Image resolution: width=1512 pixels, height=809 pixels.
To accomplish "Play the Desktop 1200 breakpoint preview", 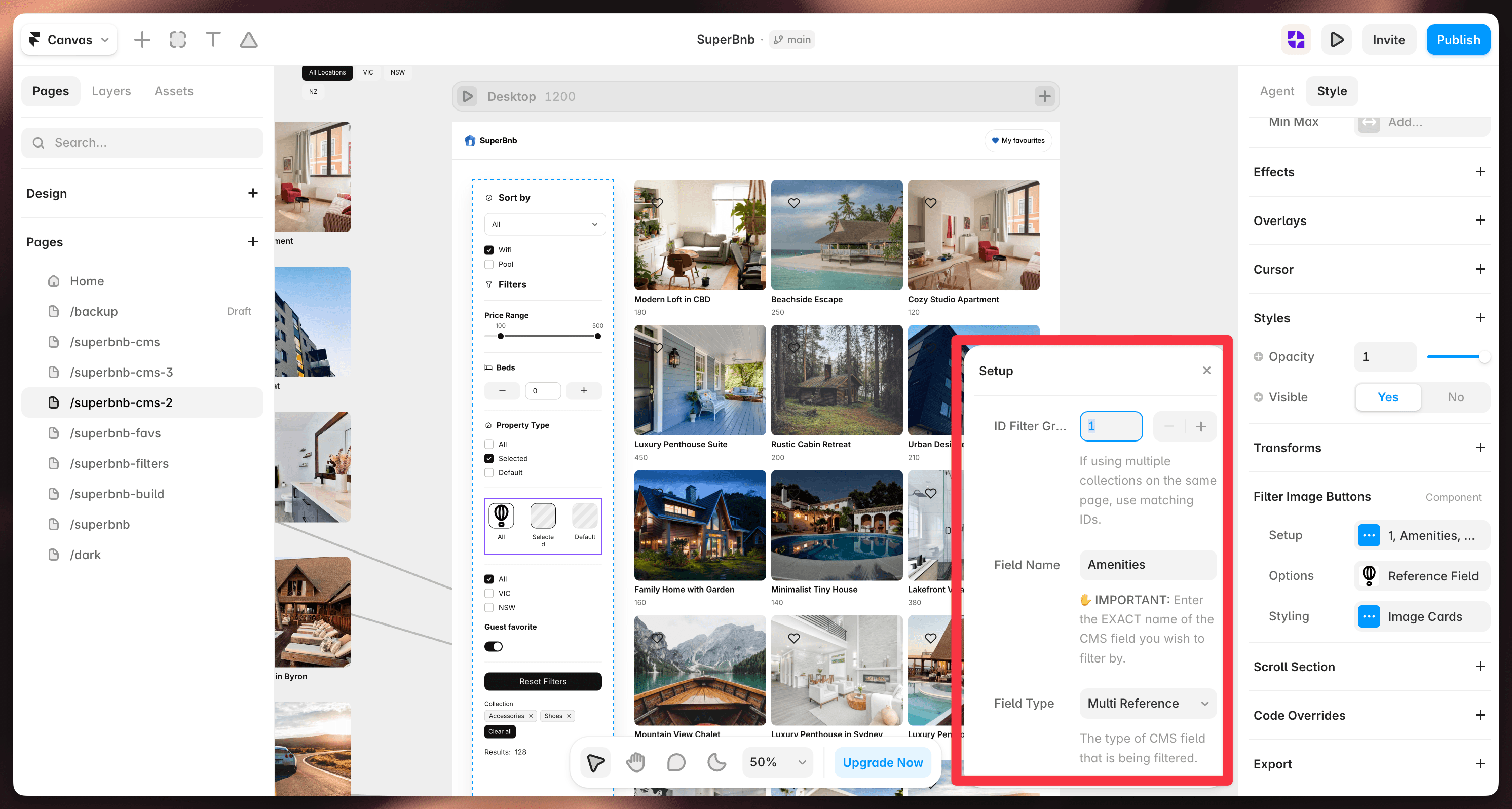I will [x=468, y=96].
